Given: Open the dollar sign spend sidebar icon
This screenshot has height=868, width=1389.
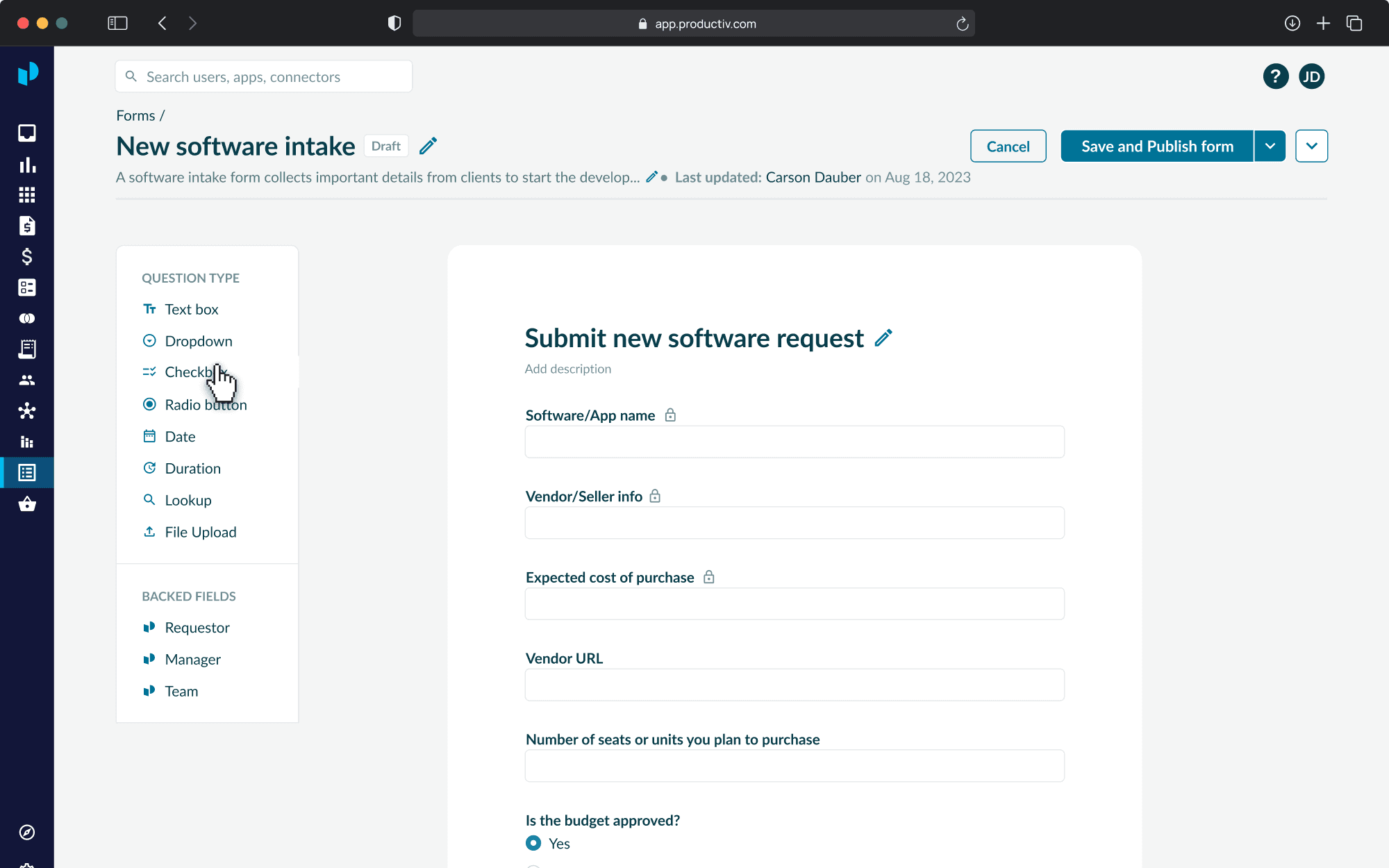Looking at the screenshot, I should pyautogui.click(x=27, y=257).
